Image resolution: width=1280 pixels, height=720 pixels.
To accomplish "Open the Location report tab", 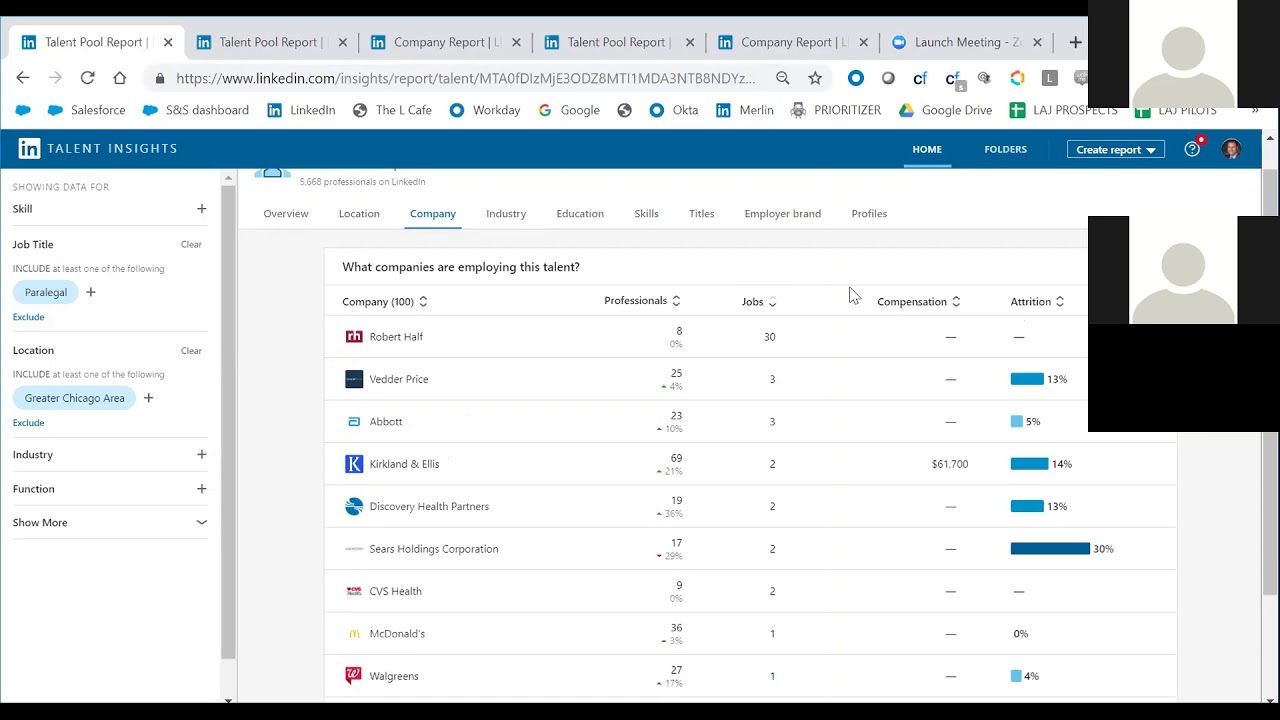I will tap(359, 214).
